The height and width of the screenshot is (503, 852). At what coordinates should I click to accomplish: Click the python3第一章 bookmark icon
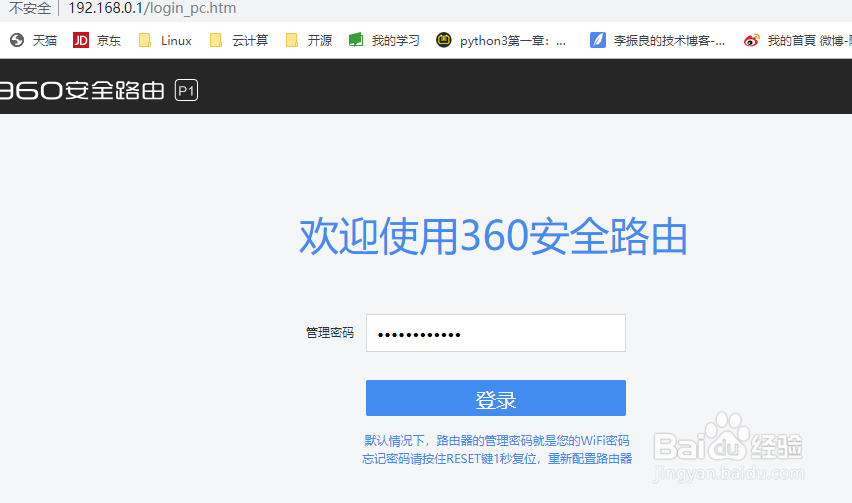(x=444, y=40)
